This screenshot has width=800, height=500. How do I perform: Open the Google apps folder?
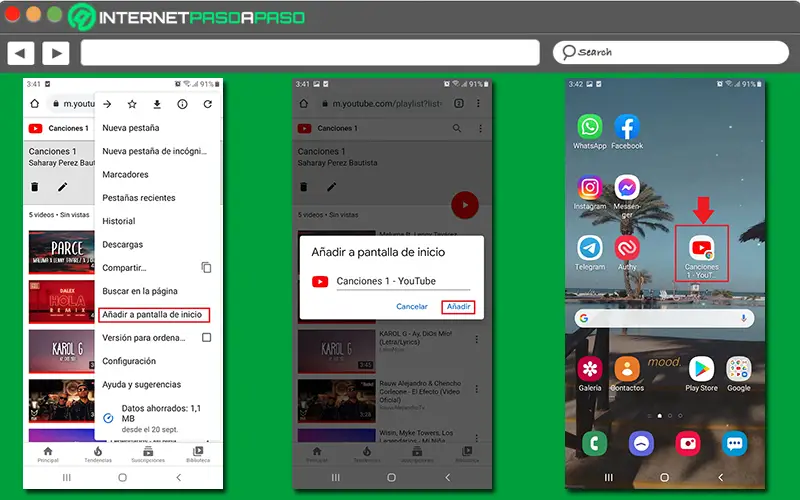[738, 369]
